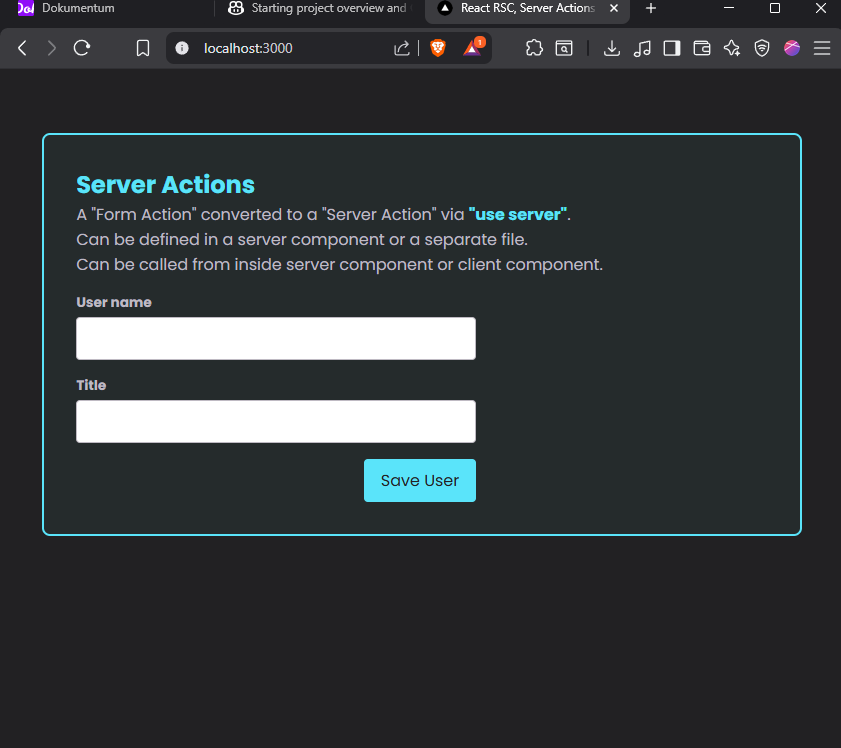Image resolution: width=841 pixels, height=748 pixels.
Task: Click the Brave VPN shield icon
Action: tap(762, 47)
